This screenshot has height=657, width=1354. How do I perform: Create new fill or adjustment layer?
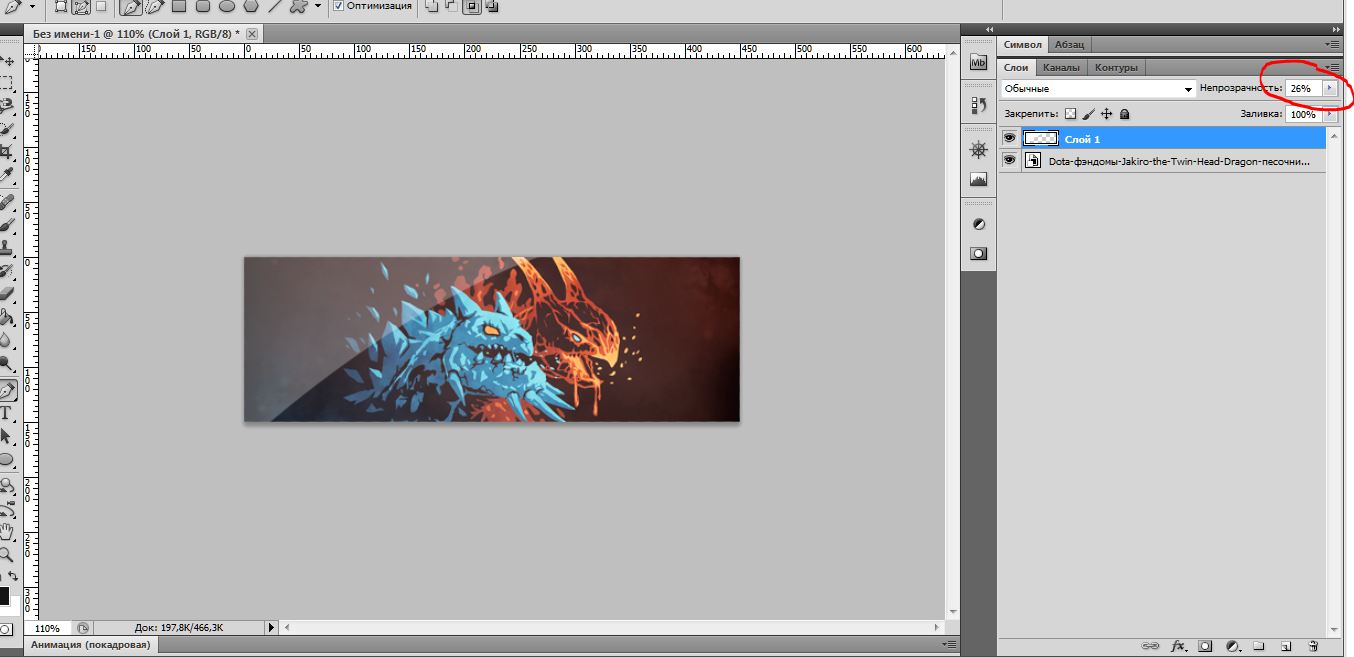(1233, 646)
